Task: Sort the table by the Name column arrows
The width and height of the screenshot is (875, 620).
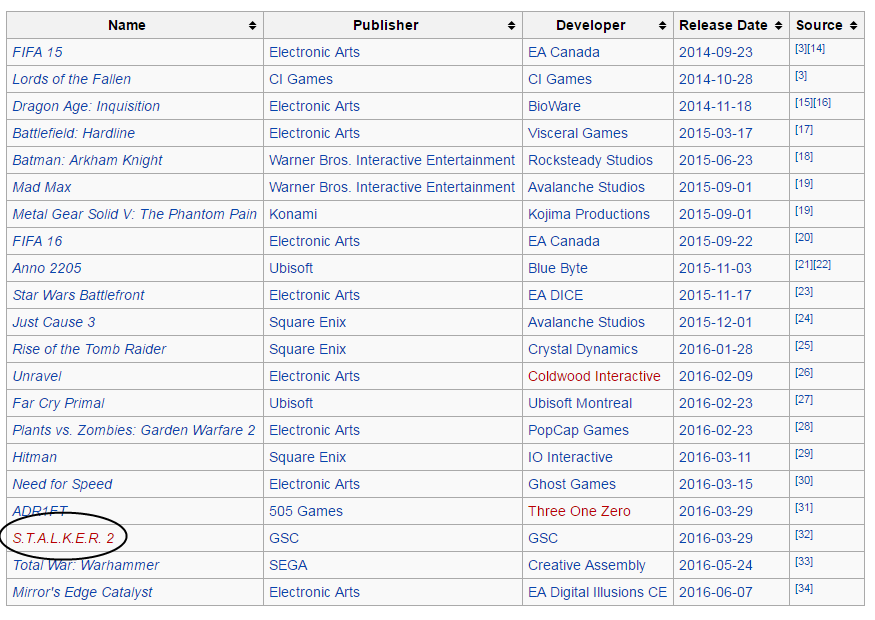Action: [252, 26]
